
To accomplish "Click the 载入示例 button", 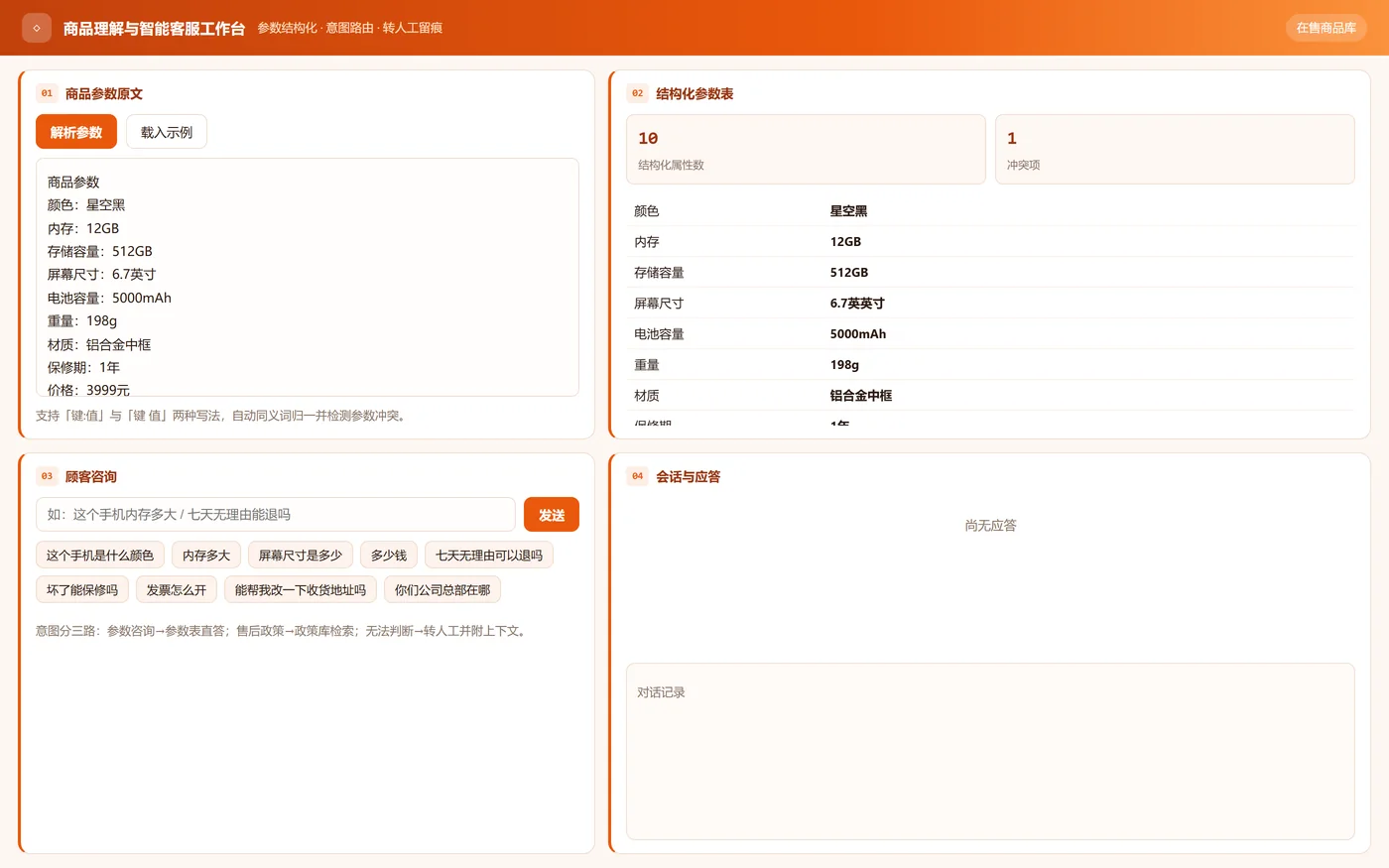I will (167, 132).
